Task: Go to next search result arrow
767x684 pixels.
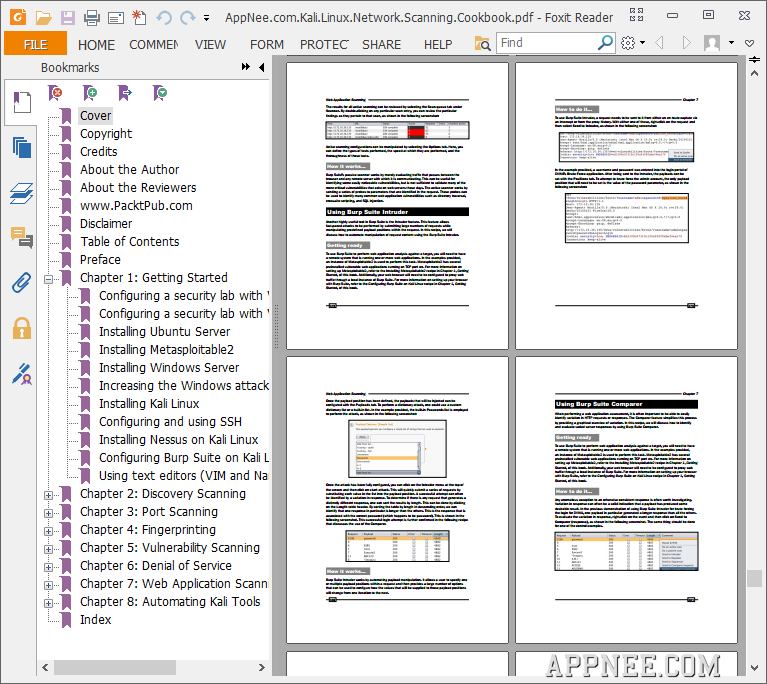Action: coord(687,43)
